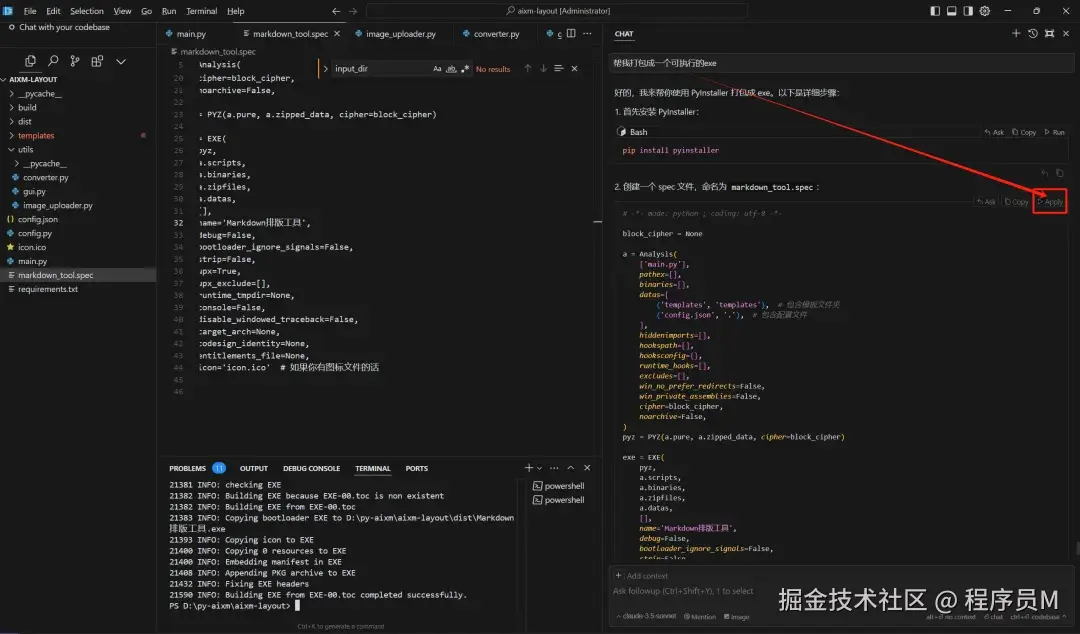Open terminal launch profile dropdown
The height and width of the screenshot is (634, 1080).
(539, 468)
